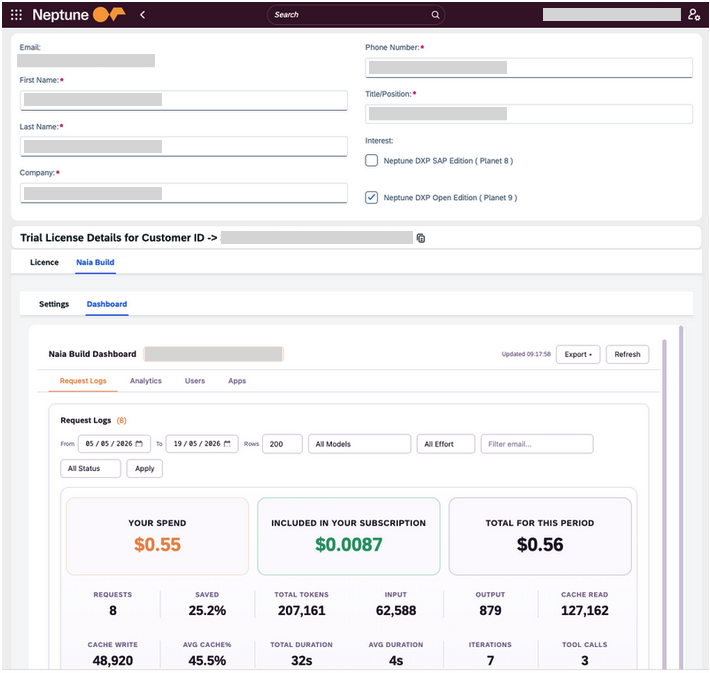Click the dashboard vertical scrollbar
The image size is (710, 673).
pyautogui.click(x=665, y=503)
